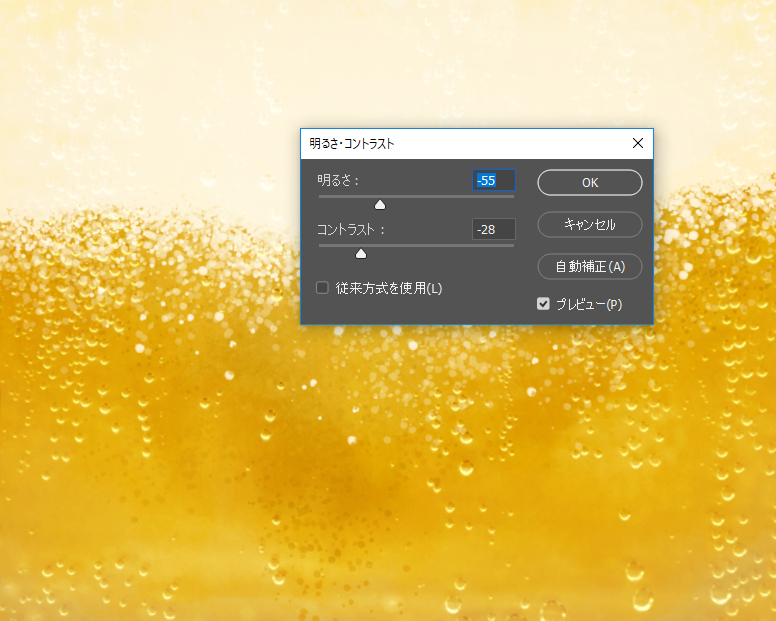Enable the 従来方式を使用(L) checkbox
The image size is (776, 621).
[x=323, y=288]
